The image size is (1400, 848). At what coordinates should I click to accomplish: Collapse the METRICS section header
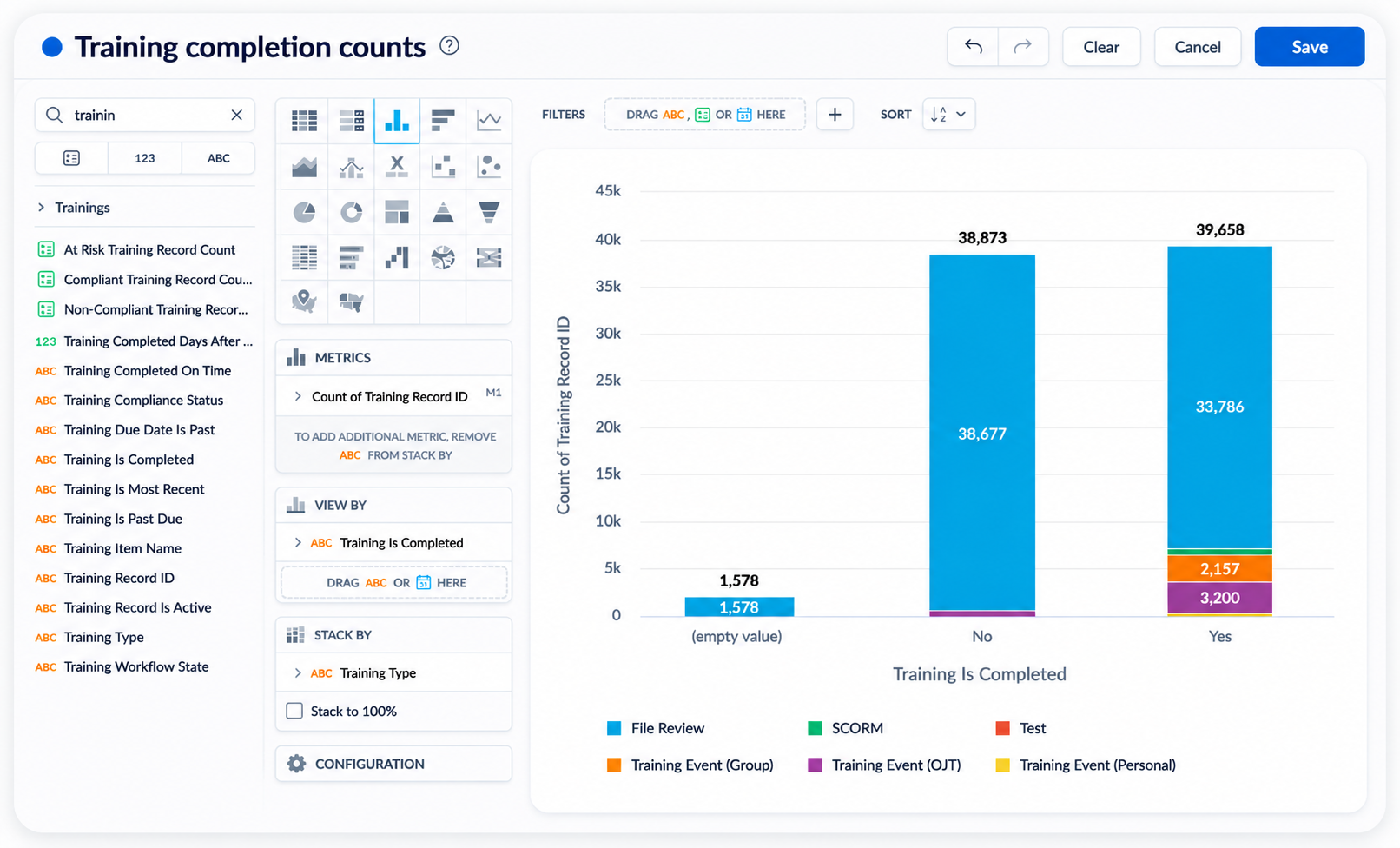[x=393, y=358]
